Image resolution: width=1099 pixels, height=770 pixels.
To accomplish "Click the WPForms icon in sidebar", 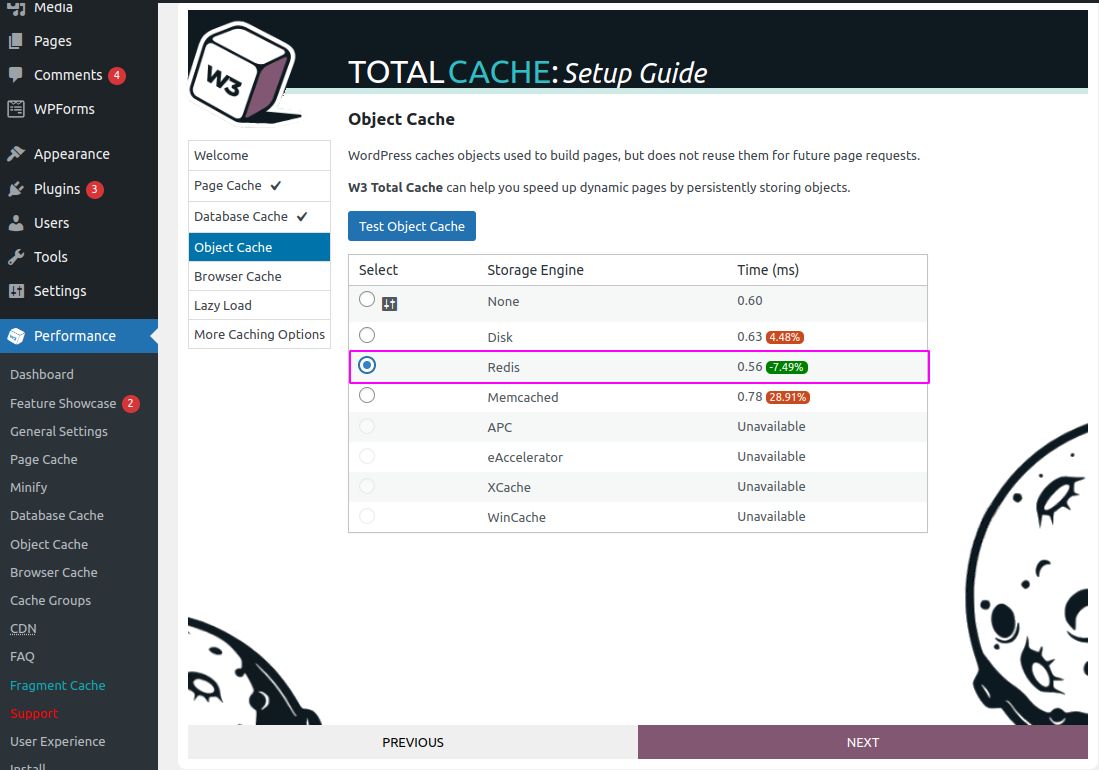I will 16,109.
